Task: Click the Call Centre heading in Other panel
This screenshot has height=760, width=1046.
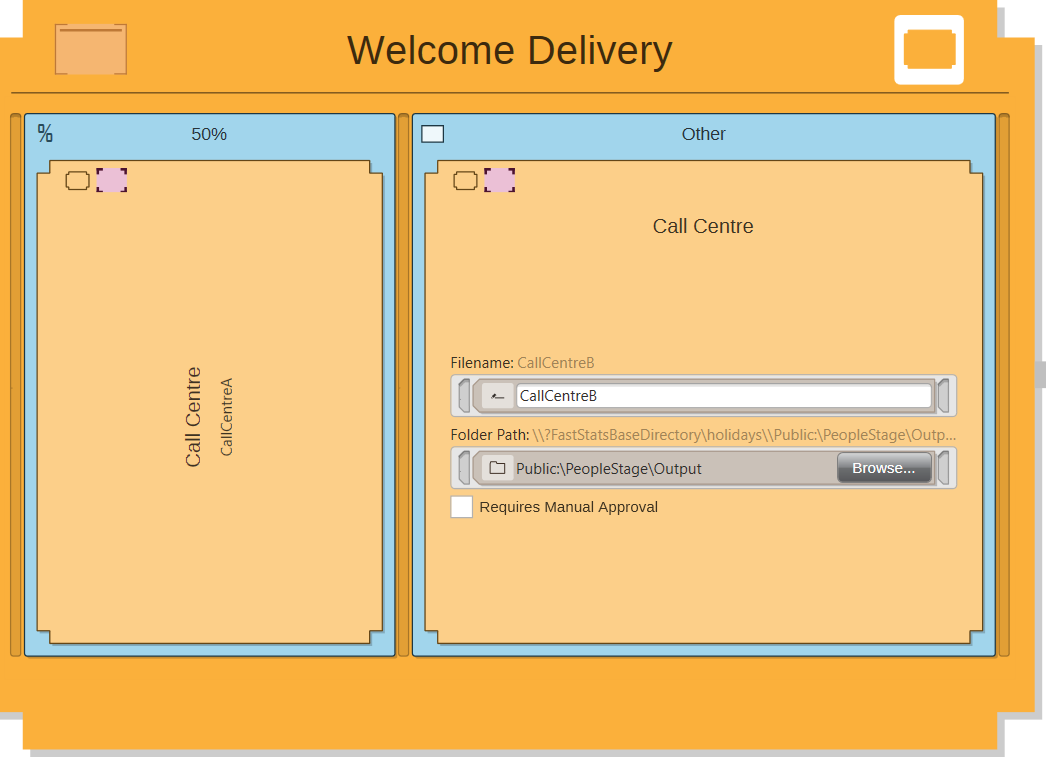Action: 703,226
